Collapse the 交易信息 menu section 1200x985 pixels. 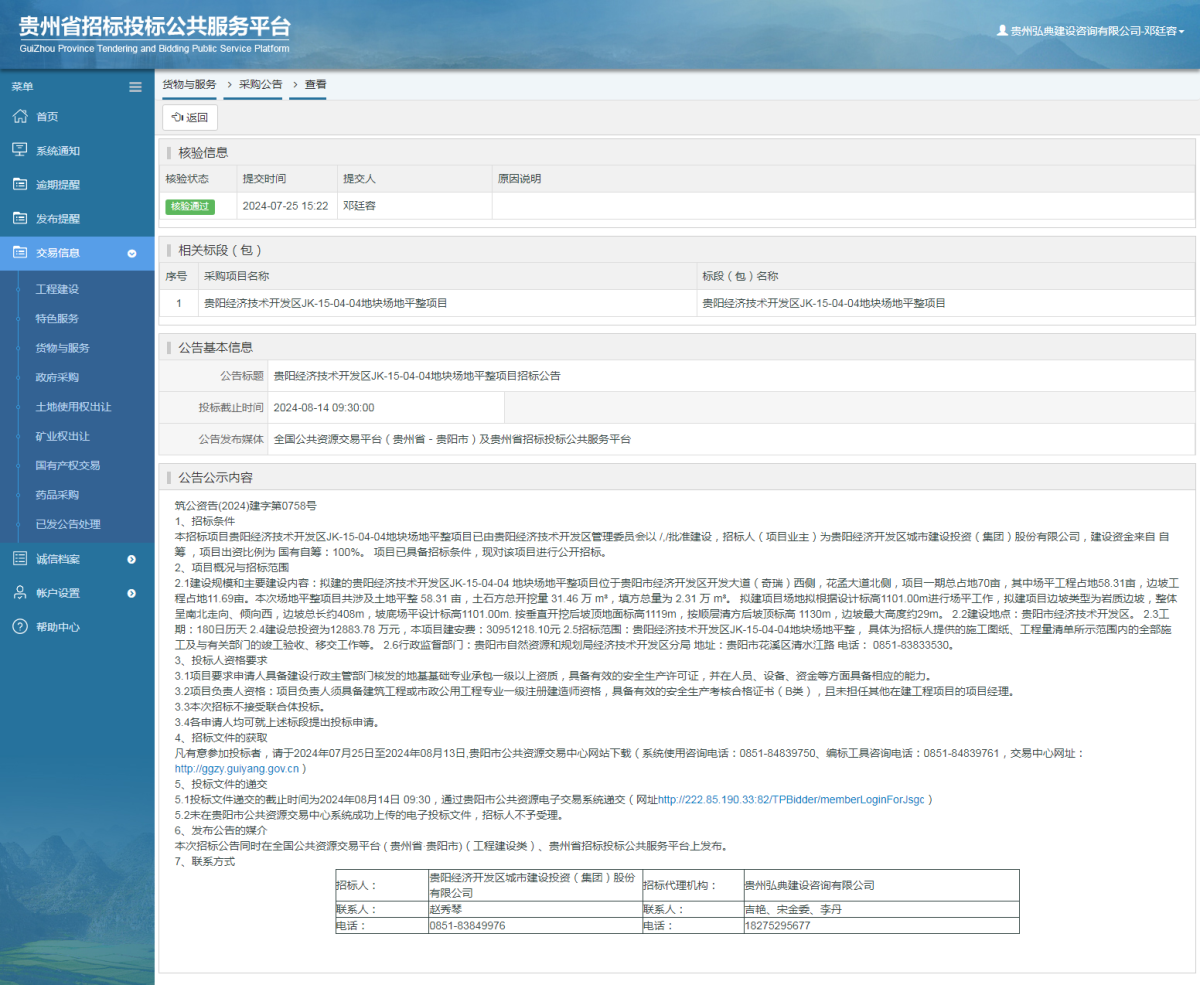point(132,253)
